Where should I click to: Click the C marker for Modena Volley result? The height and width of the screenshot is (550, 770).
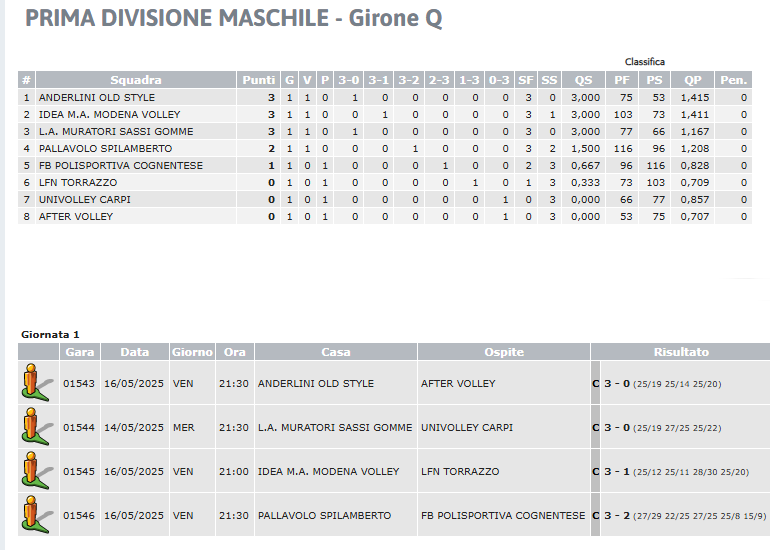tap(596, 471)
